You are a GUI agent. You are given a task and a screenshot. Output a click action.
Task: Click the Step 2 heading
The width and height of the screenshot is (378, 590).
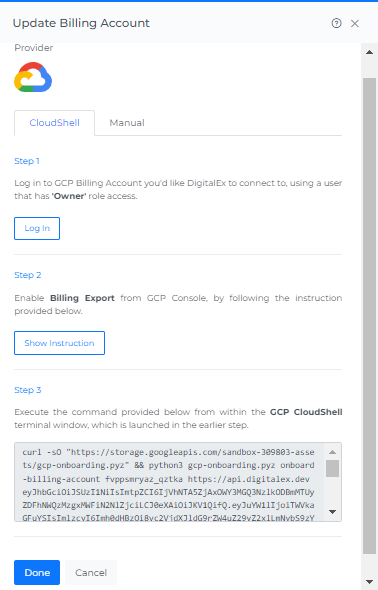(27, 275)
